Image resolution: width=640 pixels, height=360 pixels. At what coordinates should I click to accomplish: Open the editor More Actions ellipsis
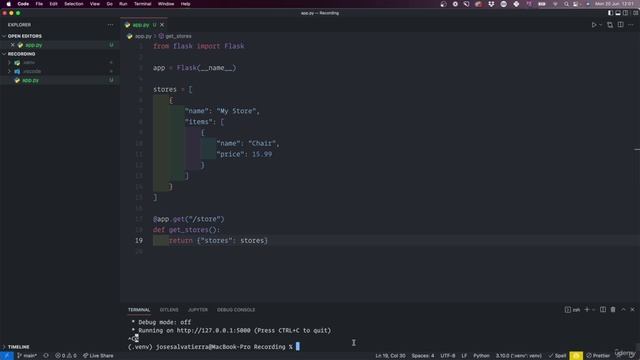631,25
